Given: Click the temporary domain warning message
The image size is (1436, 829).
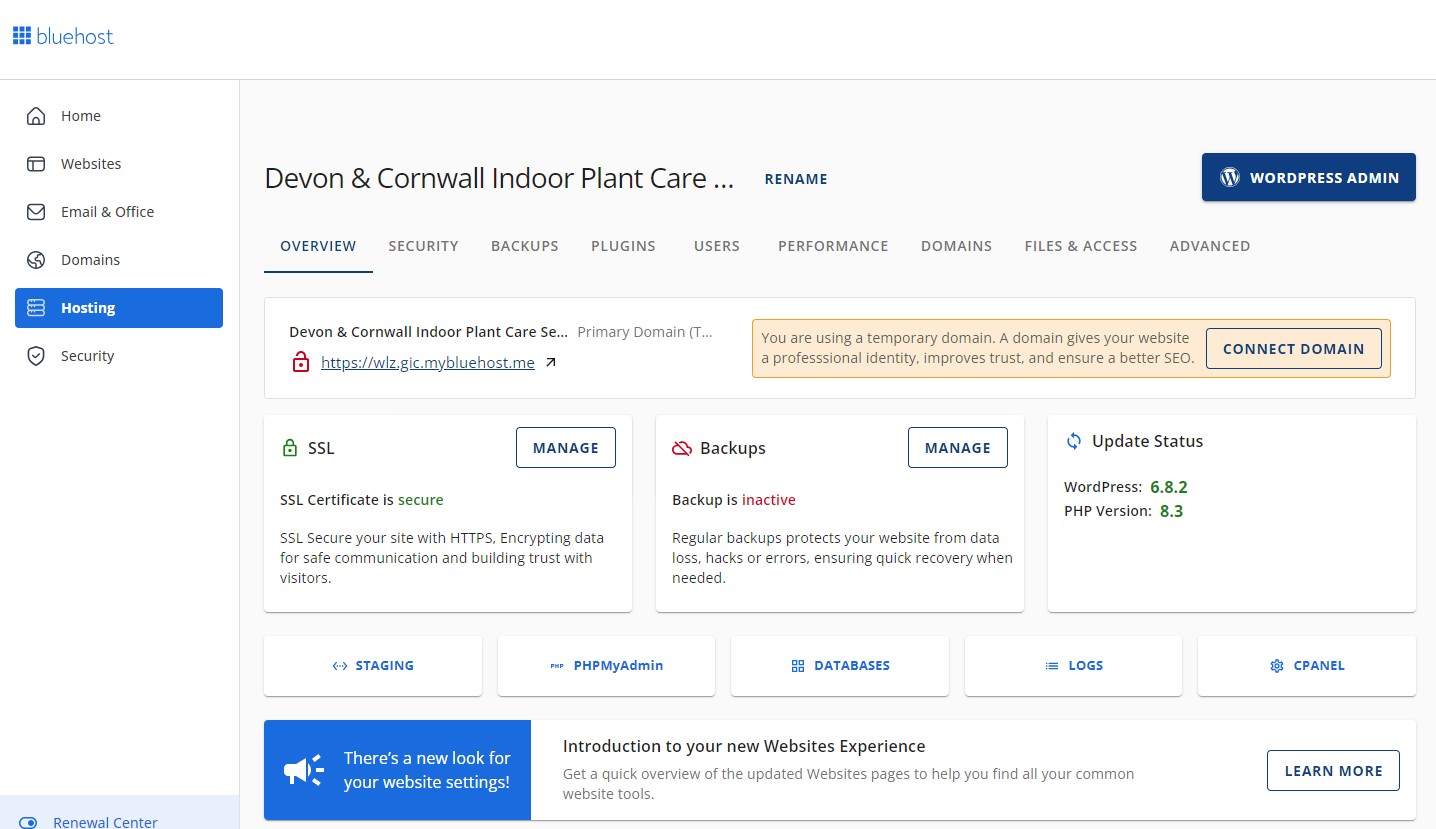Looking at the screenshot, I should click(x=978, y=348).
